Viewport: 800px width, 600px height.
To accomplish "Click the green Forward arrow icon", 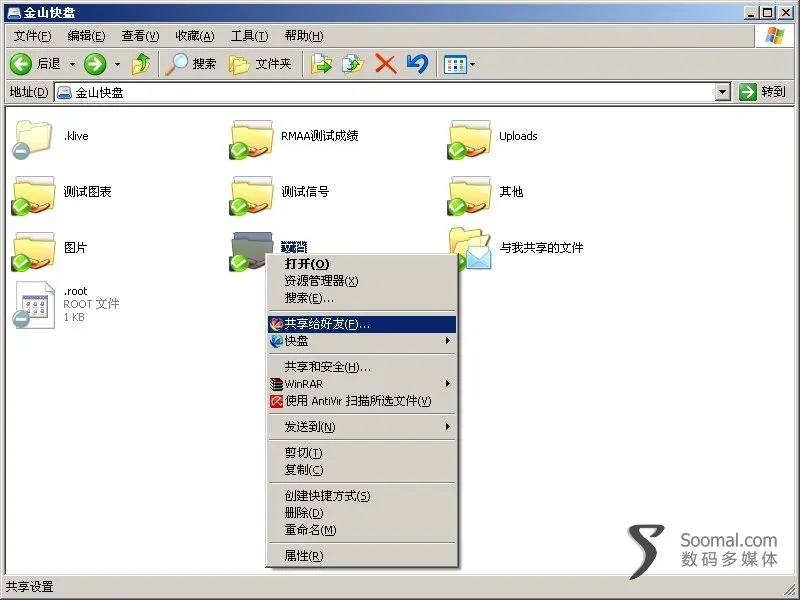I will pos(95,64).
